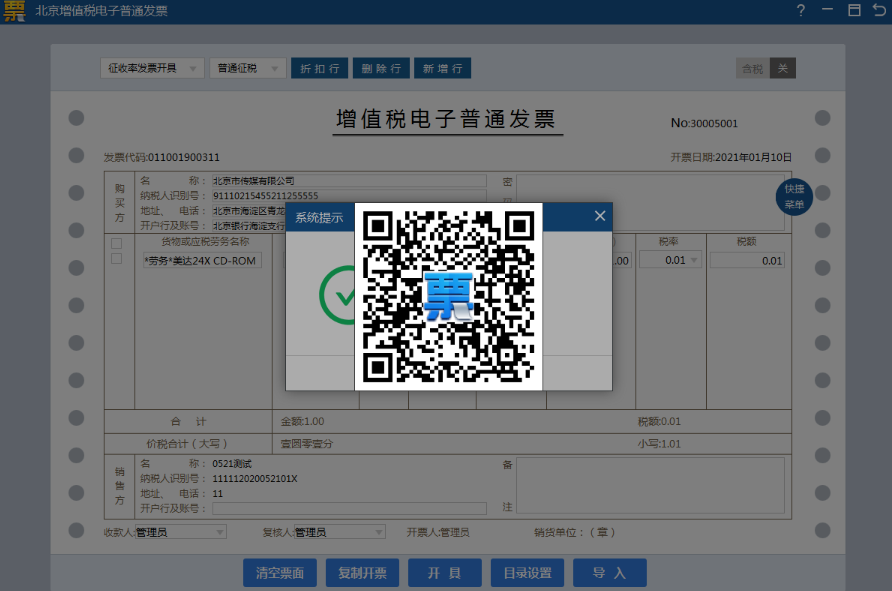Click the buyer tax ID field 9111021545...
Viewport: 892px width, 591px height.
pyautogui.click(x=349, y=196)
